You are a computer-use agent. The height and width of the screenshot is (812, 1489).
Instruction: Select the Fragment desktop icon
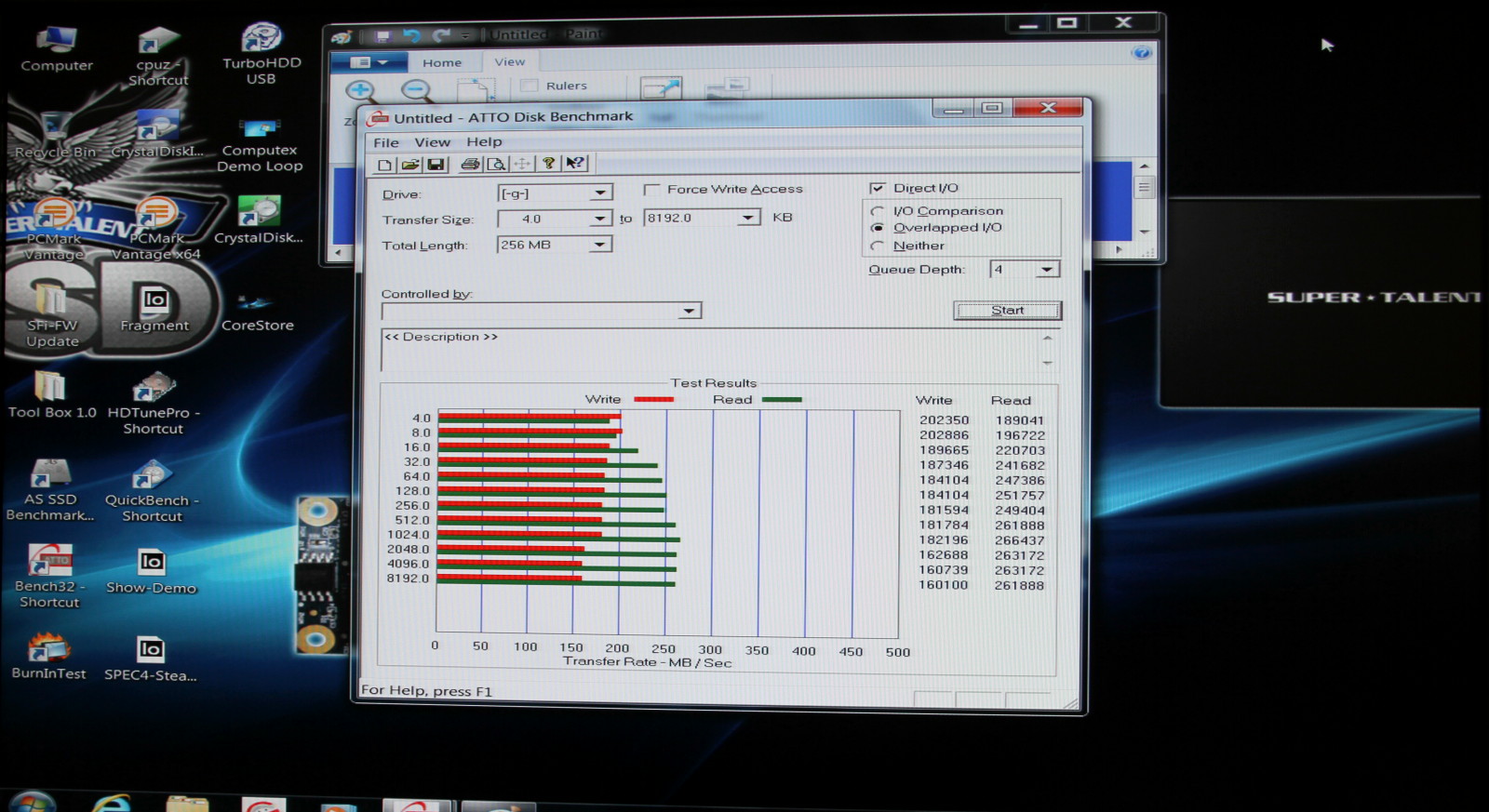(x=154, y=308)
